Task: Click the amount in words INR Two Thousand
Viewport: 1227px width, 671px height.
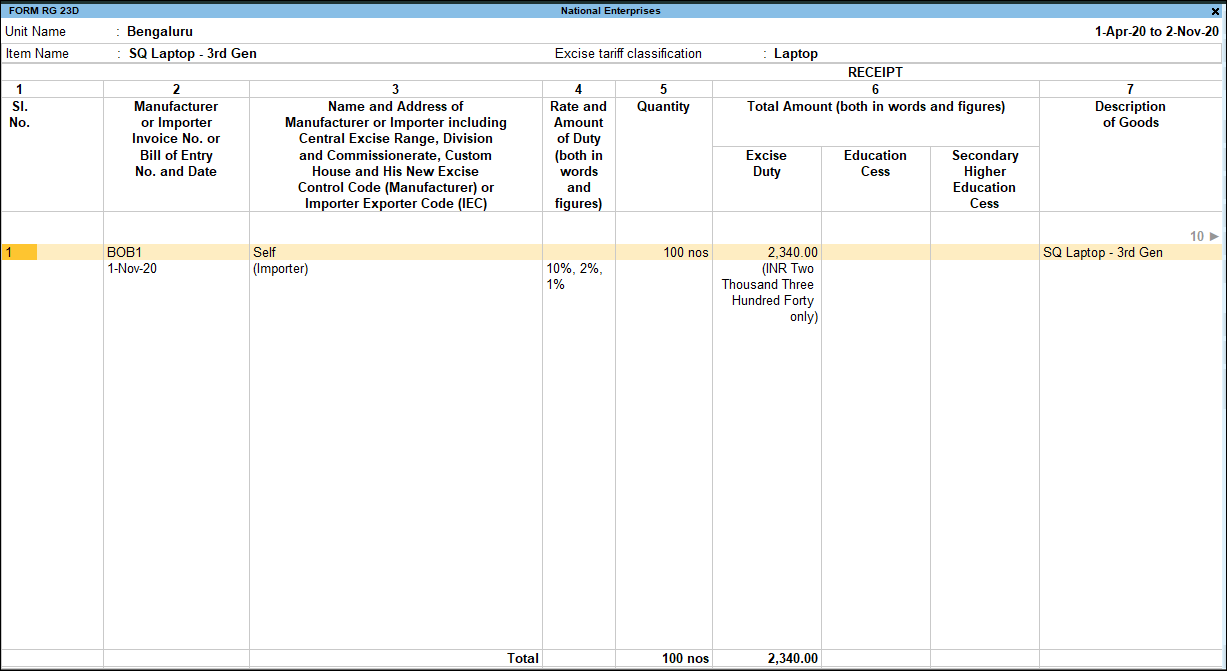Action: (x=770, y=293)
